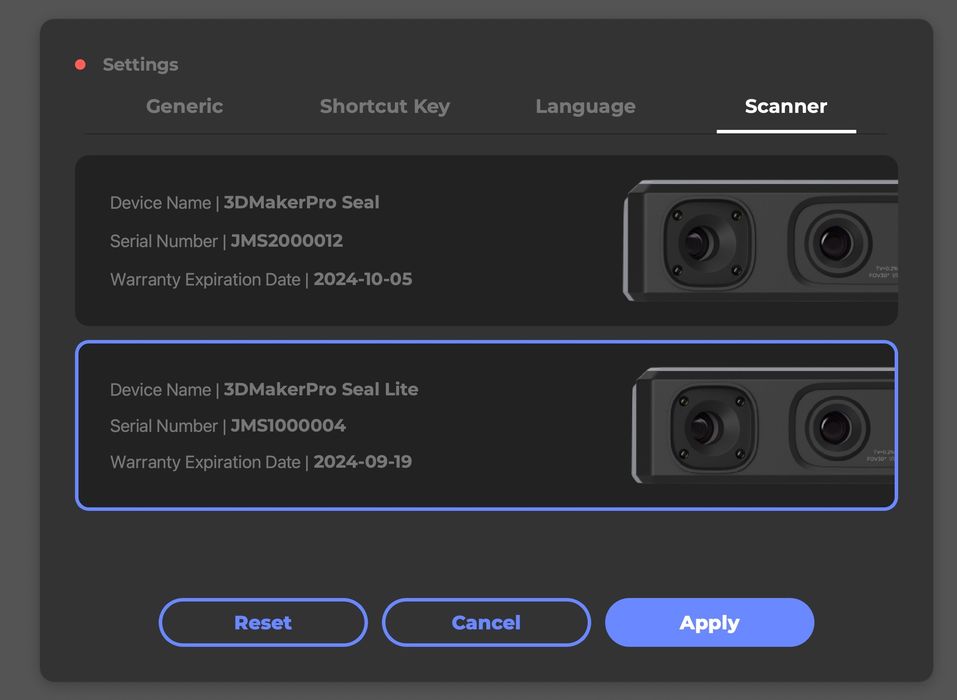
Task: Click left camera lens on Seal image
Action: [x=699, y=242]
